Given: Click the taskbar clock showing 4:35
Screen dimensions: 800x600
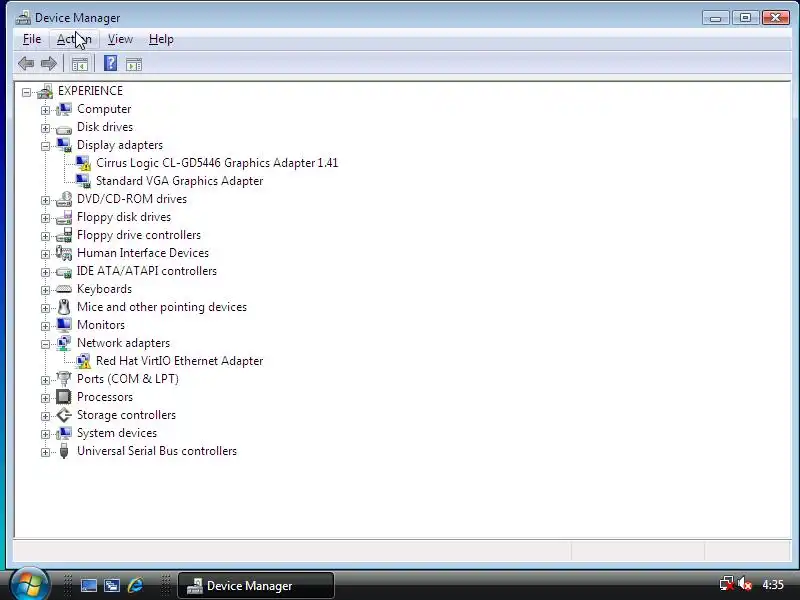Looking at the screenshot, I should pyautogui.click(x=773, y=585).
